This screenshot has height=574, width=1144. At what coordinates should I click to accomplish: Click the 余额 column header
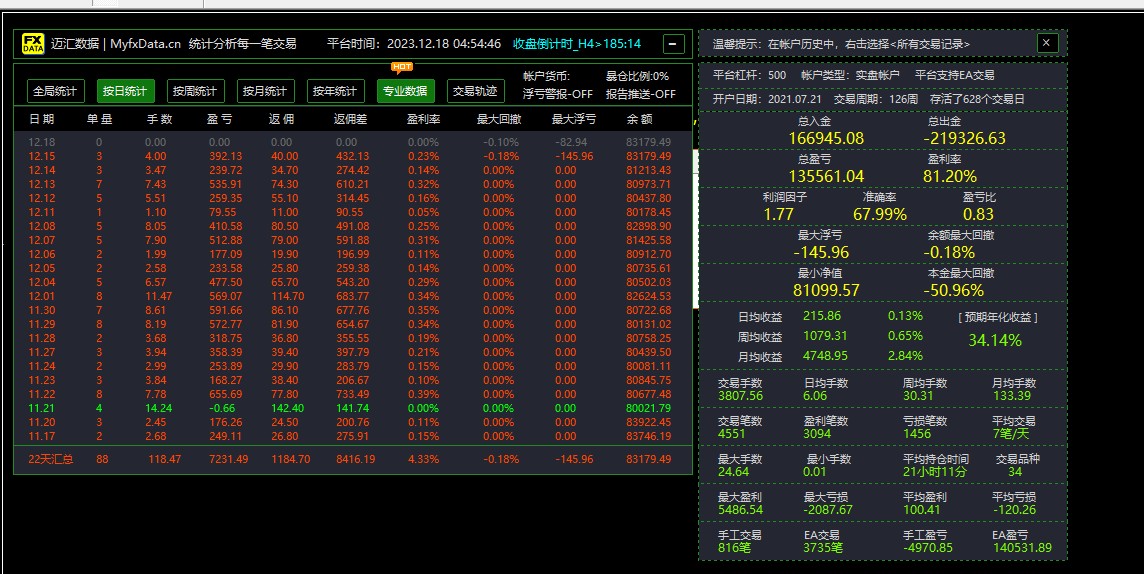coord(640,119)
